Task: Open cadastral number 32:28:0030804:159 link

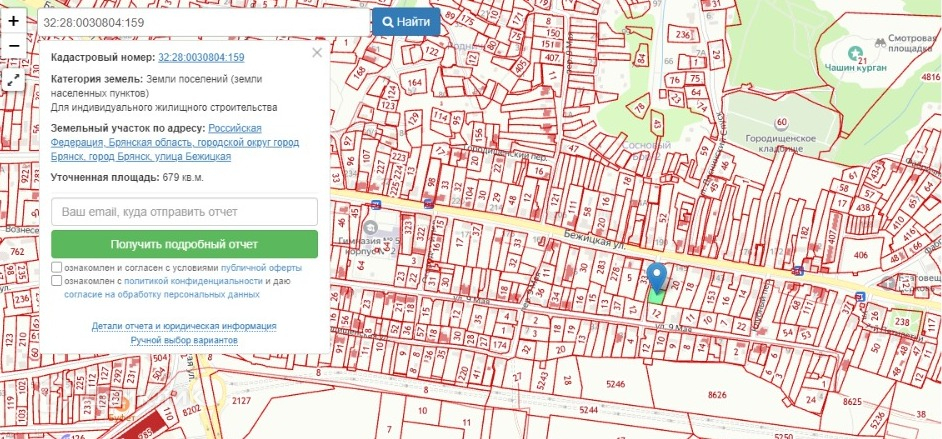Action: 201,58
